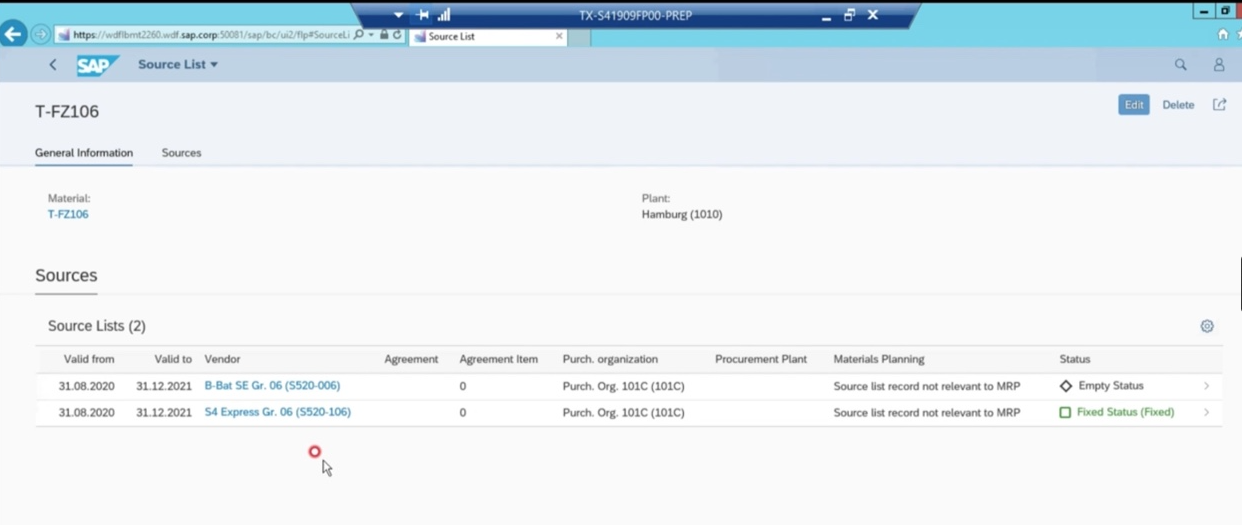1242x525 pixels.
Task: Click the address bar lock security icon
Action: click(x=384, y=35)
